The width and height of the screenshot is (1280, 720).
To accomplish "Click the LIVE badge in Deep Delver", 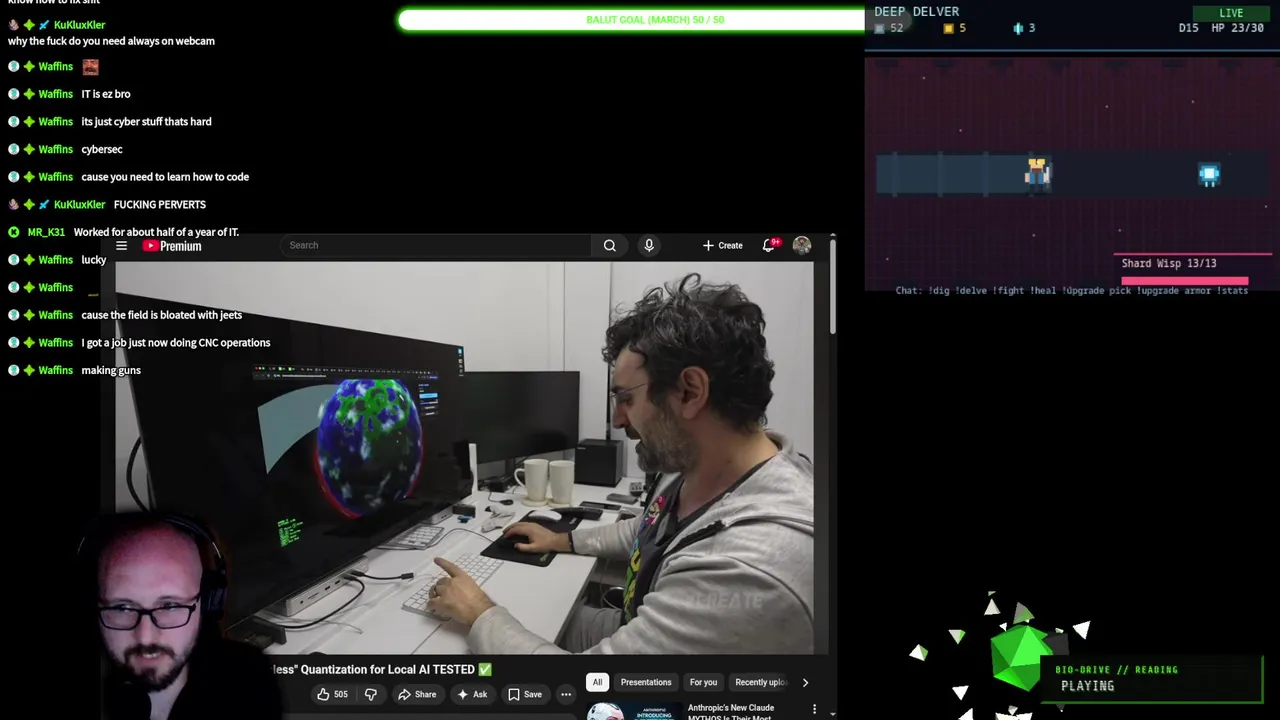I will tap(1231, 13).
